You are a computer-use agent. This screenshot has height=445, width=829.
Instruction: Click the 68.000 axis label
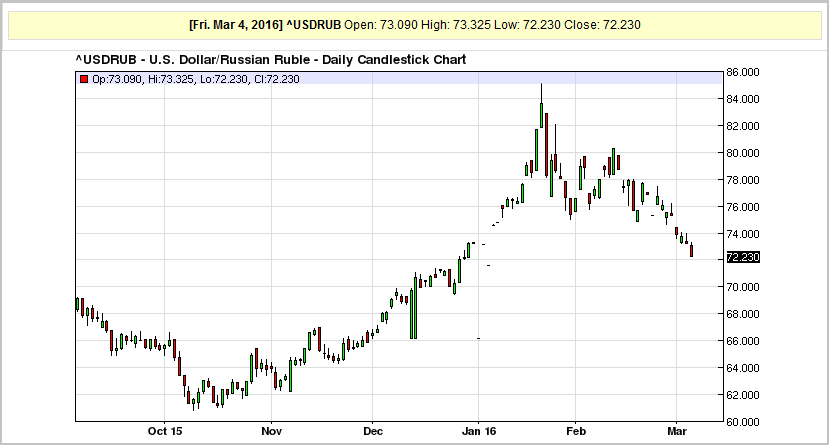(743, 314)
